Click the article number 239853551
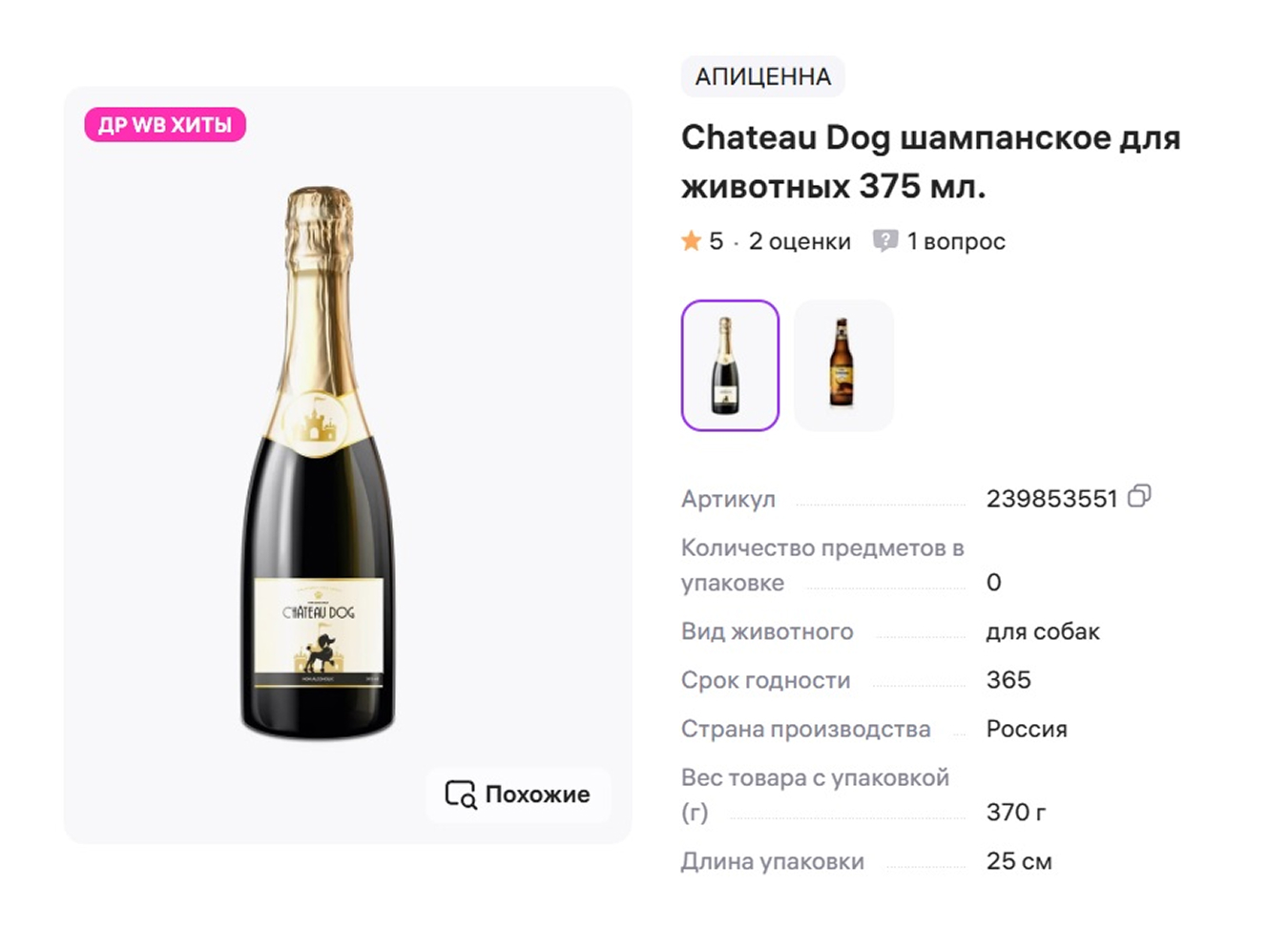Viewport: 1288px width, 930px height. [1051, 499]
